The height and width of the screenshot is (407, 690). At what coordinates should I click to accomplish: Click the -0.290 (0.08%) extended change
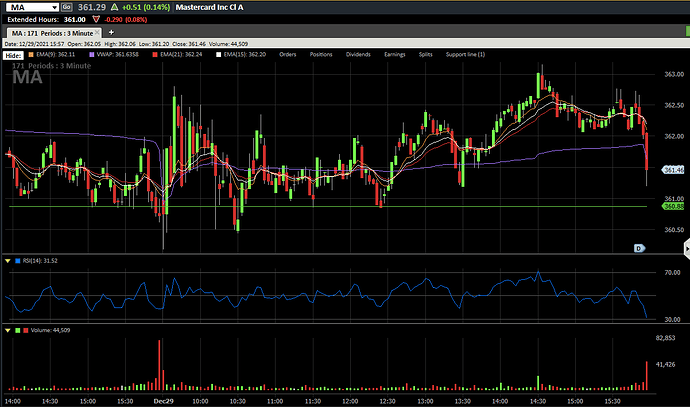pos(126,20)
